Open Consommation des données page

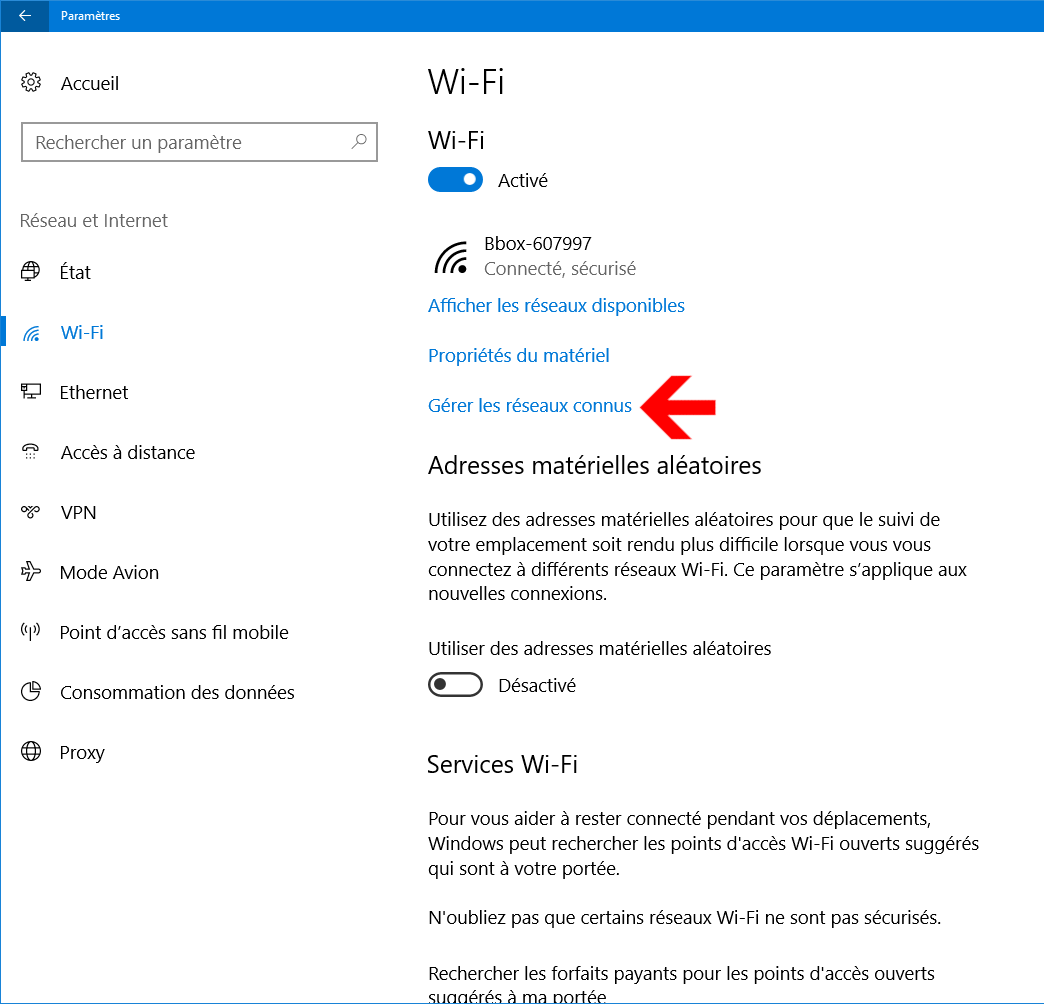pos(177,692)
